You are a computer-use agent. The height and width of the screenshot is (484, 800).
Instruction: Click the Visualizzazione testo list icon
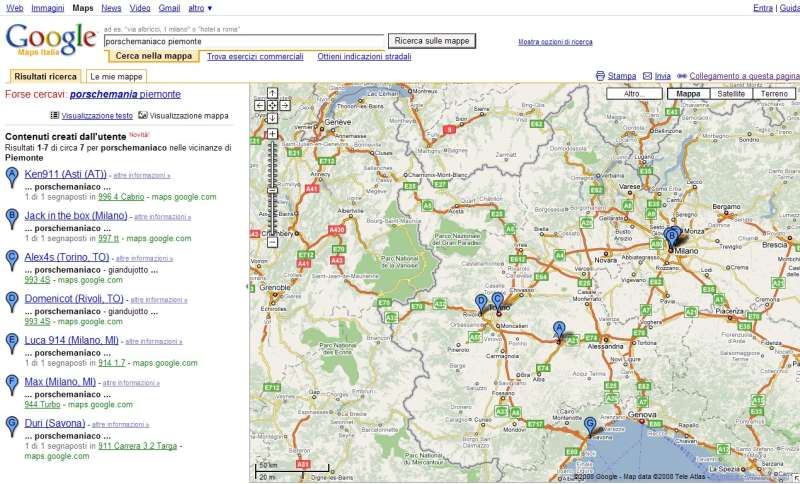pos(55,115)
